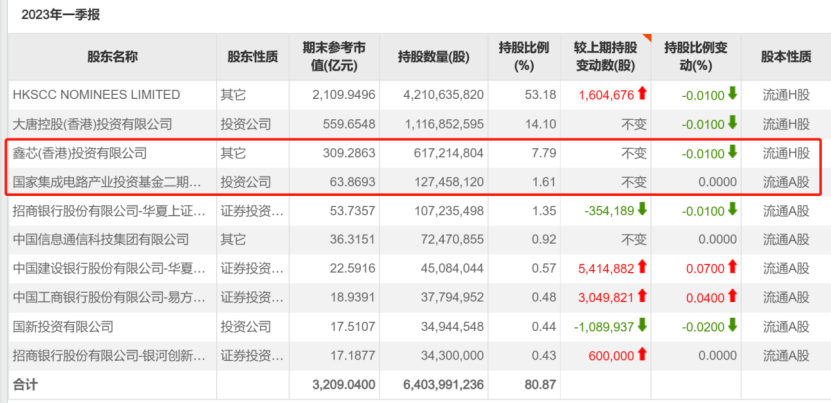Click red up arrow beside 3,049,821
Viewport: 831px width, 403px height.
(642, 298)
